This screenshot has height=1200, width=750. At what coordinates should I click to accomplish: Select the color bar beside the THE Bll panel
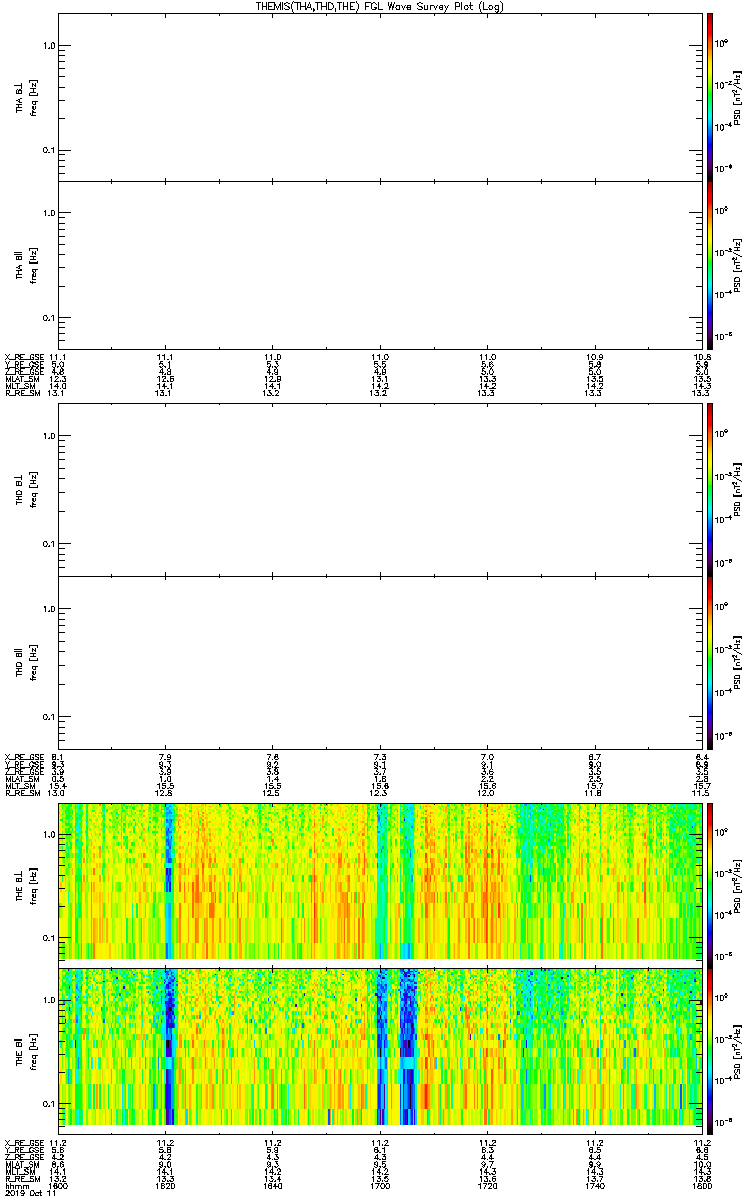tap(710, 1049)
